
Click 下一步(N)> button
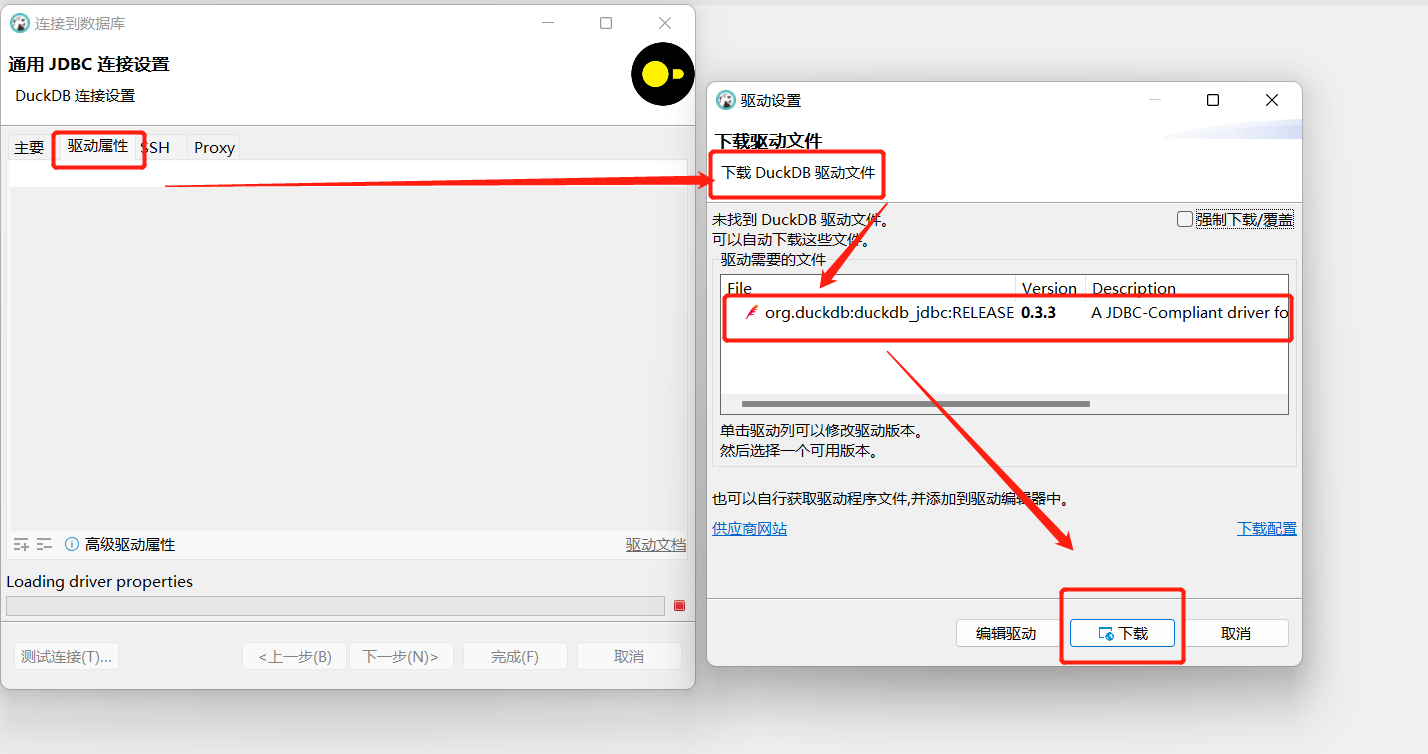(401, 656)
